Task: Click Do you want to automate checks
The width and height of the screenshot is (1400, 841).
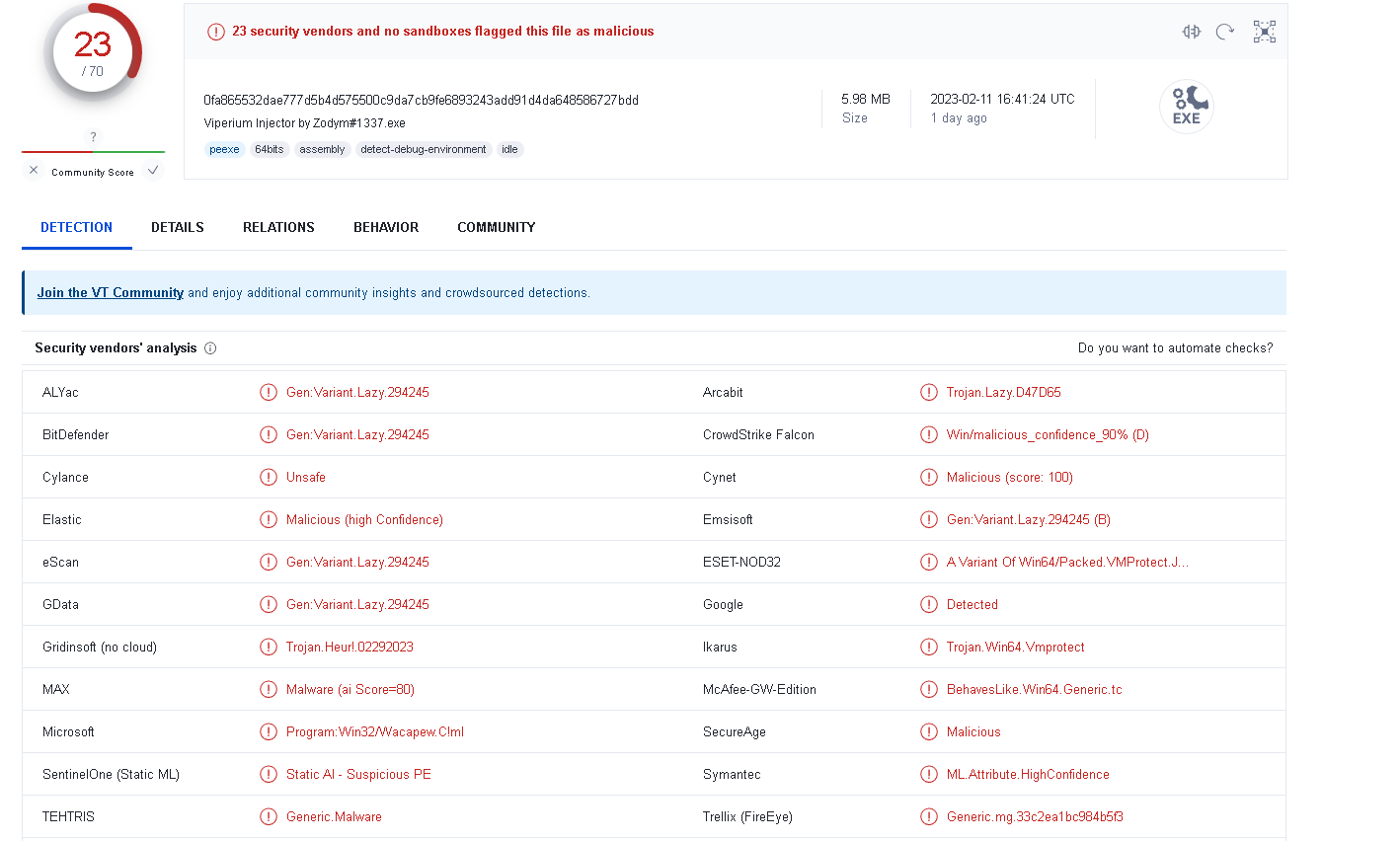Action: [1175, 347]
